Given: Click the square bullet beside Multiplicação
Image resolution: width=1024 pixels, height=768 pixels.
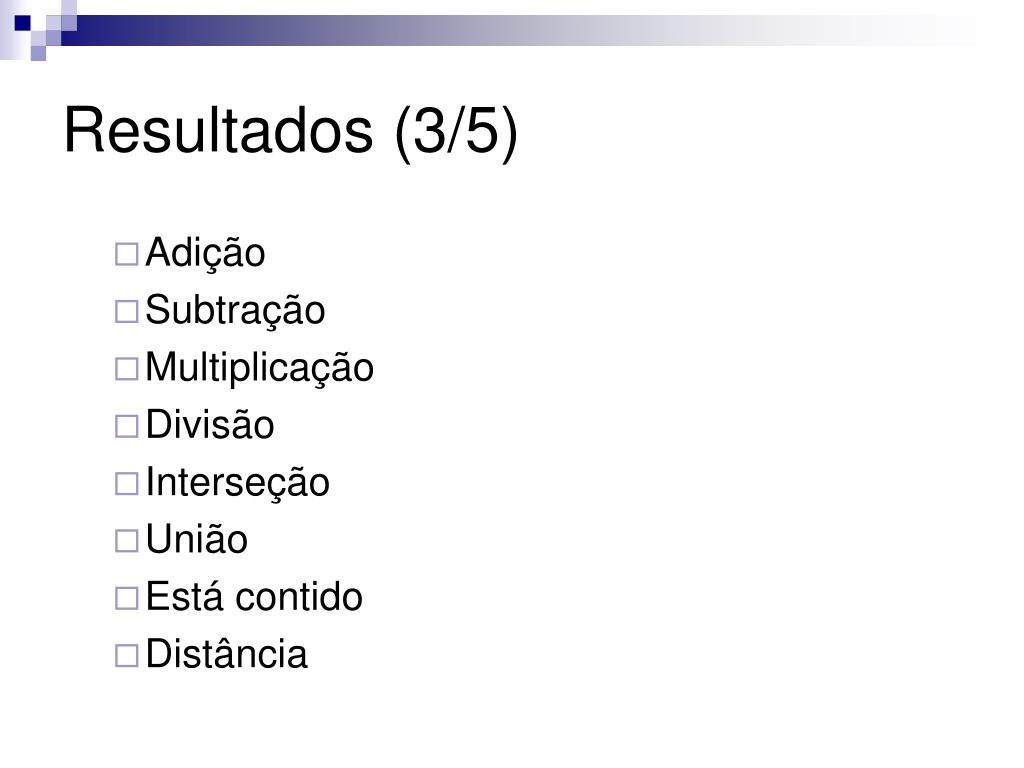Looking at the screenshot, I should [x=127, y=369].
